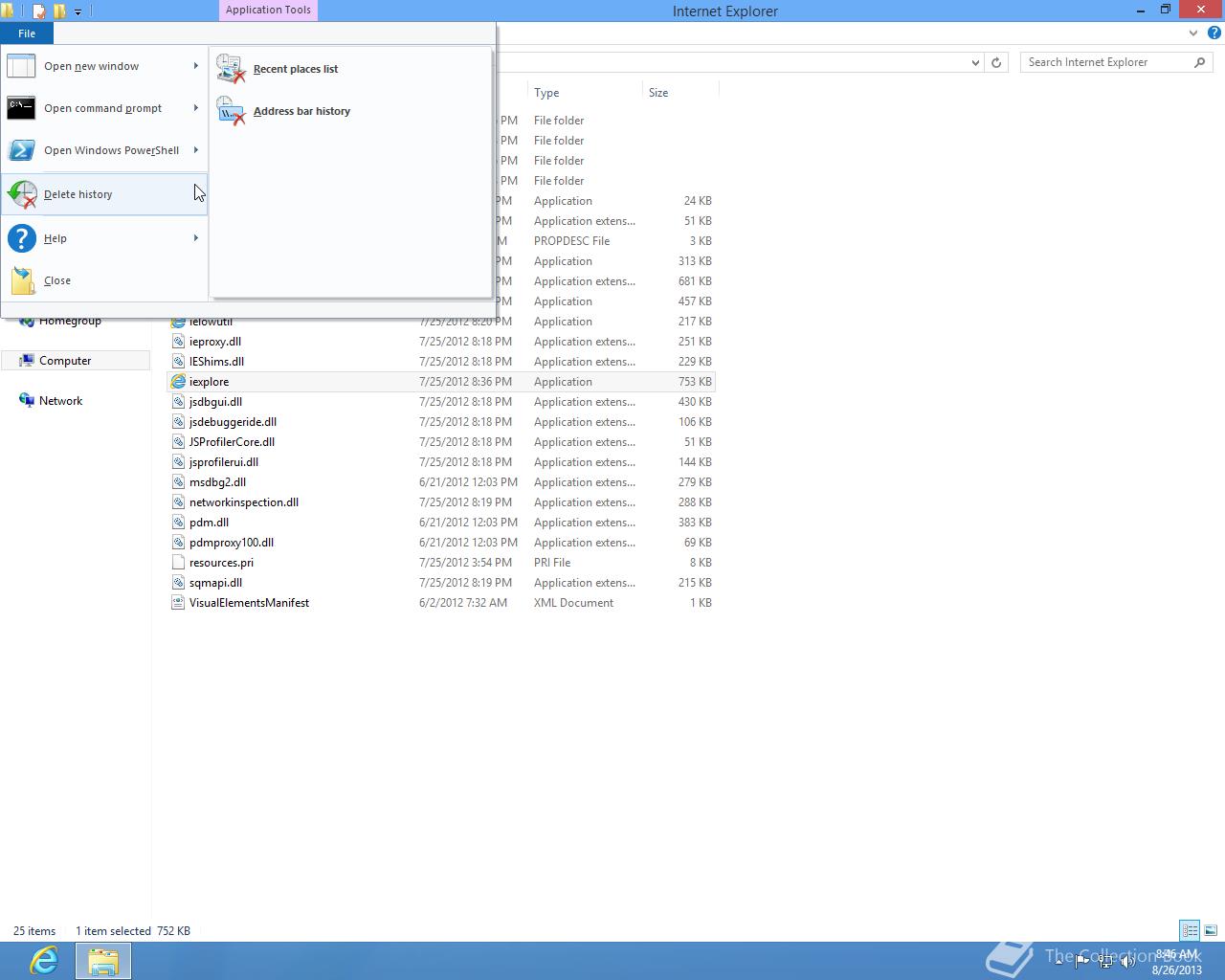Expand the Open new window submenu arrow
The width and height of the screenshot is (1225, 980).
tap(195, 66)
